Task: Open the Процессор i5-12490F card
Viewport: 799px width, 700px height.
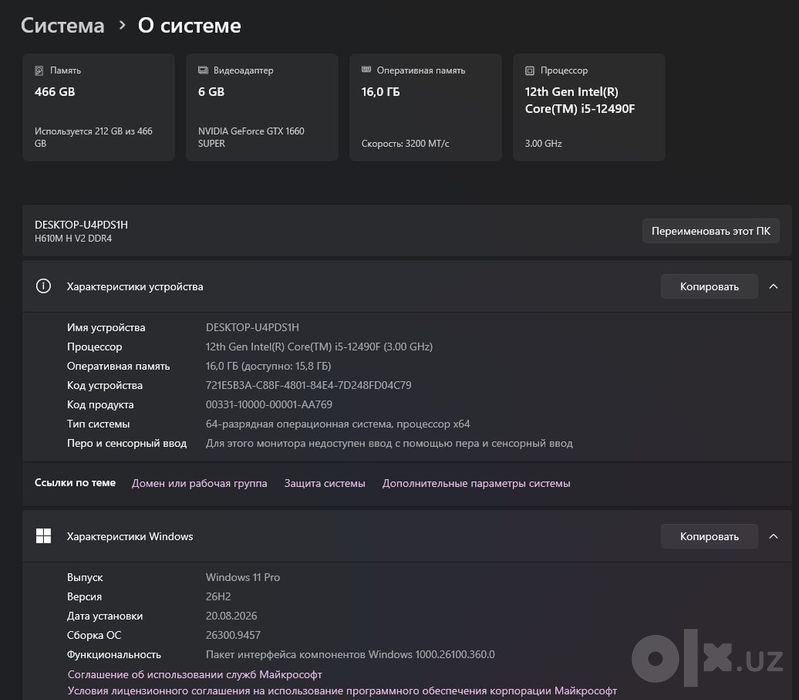Action: pos(589,107)
